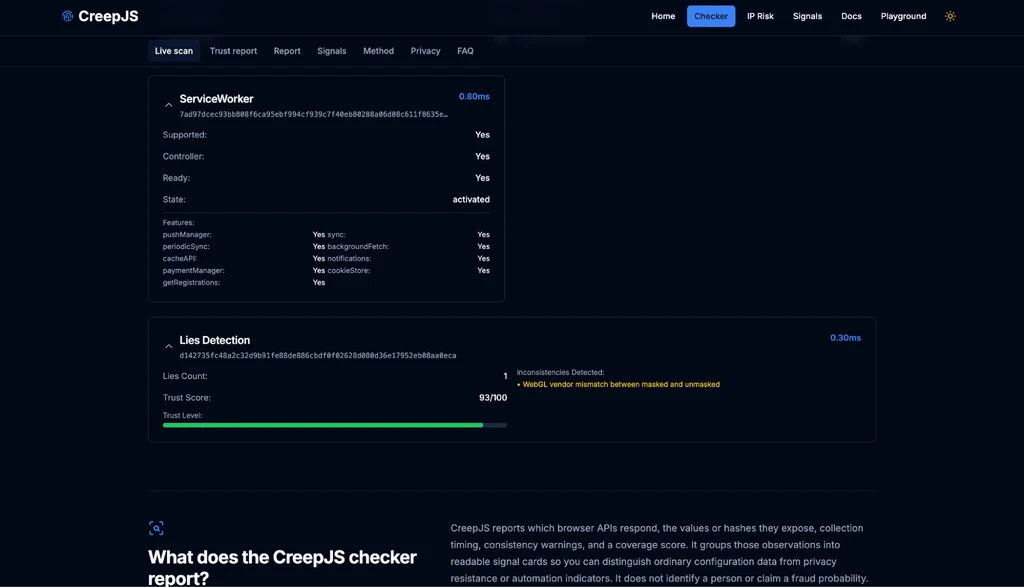Open the Home nav item
The image size is (1024, 587).
(663, 16)
